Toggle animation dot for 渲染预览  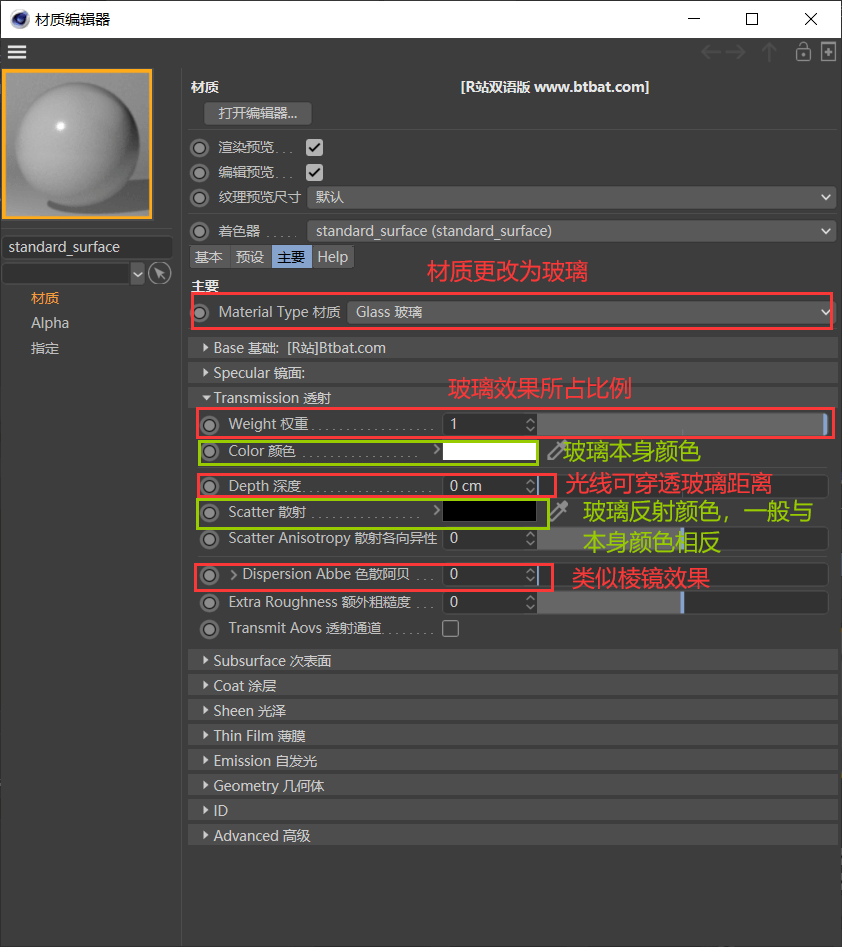coord(199,148)
